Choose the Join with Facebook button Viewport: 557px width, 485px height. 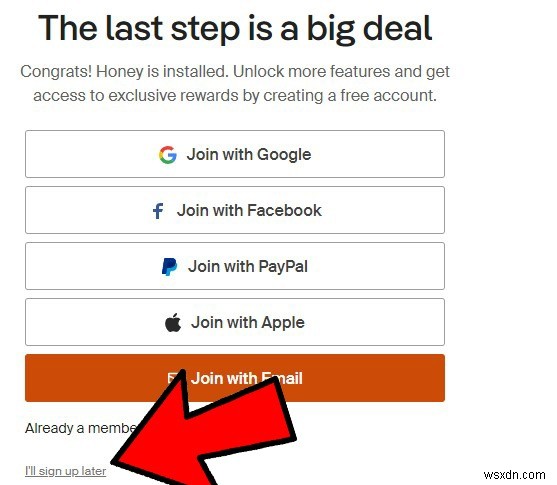tap(235, 210)
